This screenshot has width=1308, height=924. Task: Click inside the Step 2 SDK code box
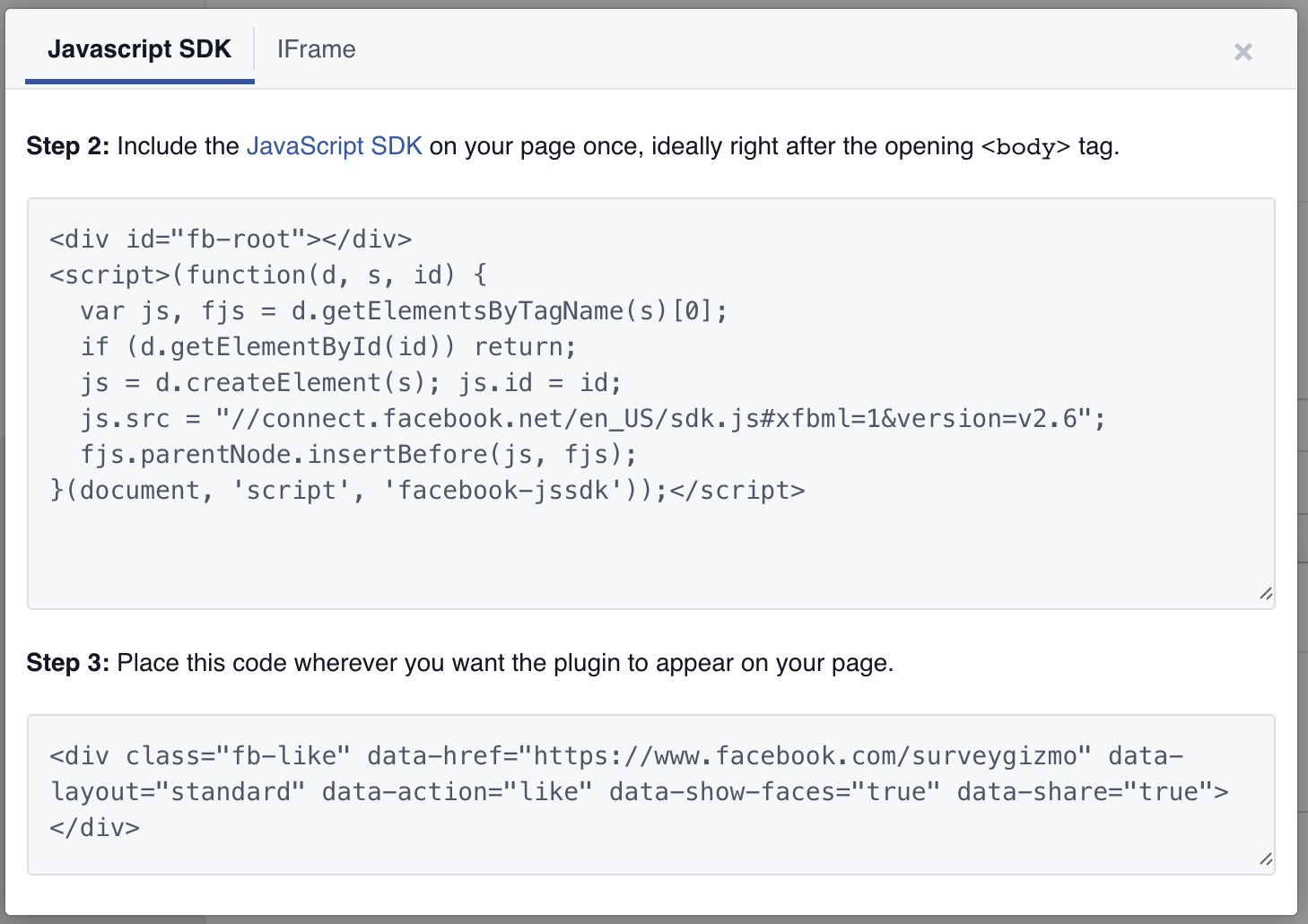pos(650,404)
